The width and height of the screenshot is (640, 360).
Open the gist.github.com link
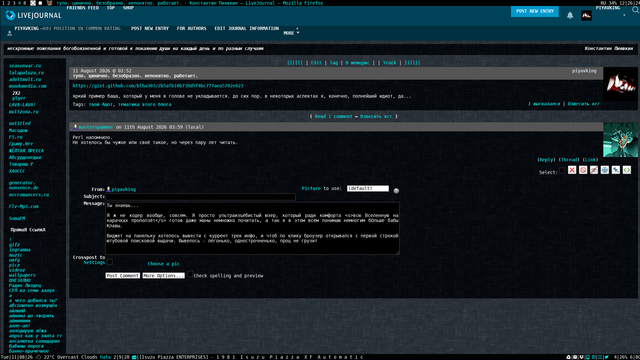click(x=158, y=86)
